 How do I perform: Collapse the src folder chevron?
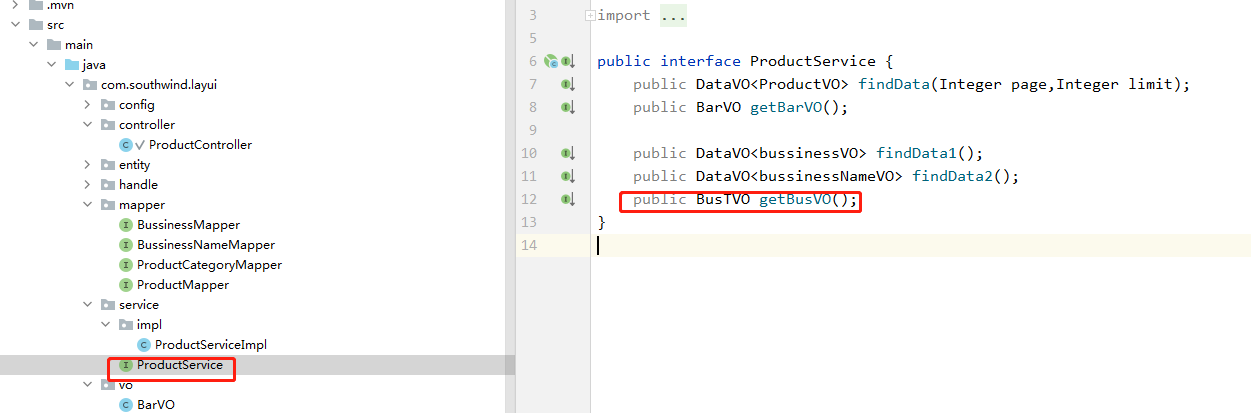[15, 25]
